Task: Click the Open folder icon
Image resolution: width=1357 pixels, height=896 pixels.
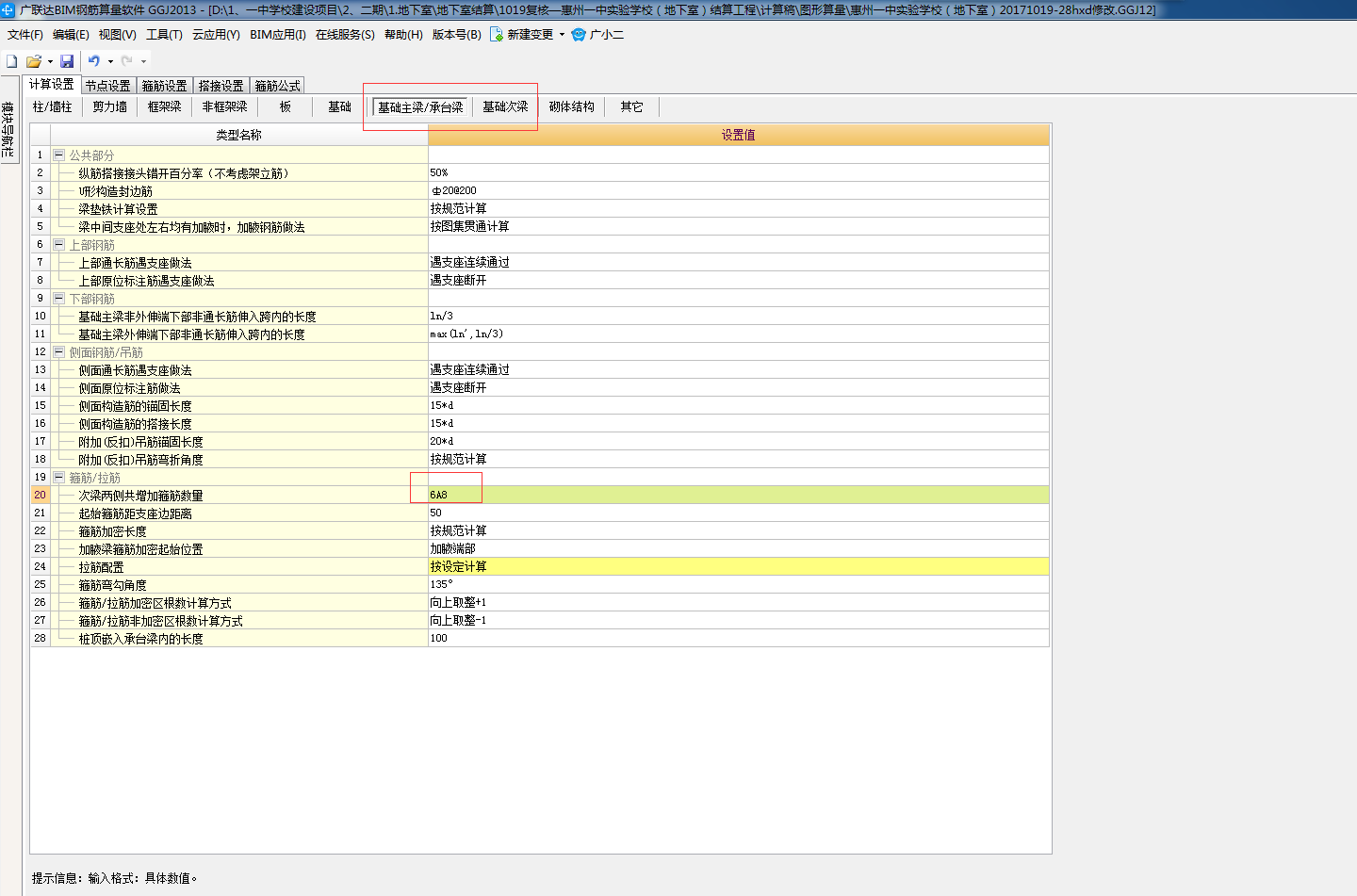Action: pyautogui.click(x=34, y=60)
